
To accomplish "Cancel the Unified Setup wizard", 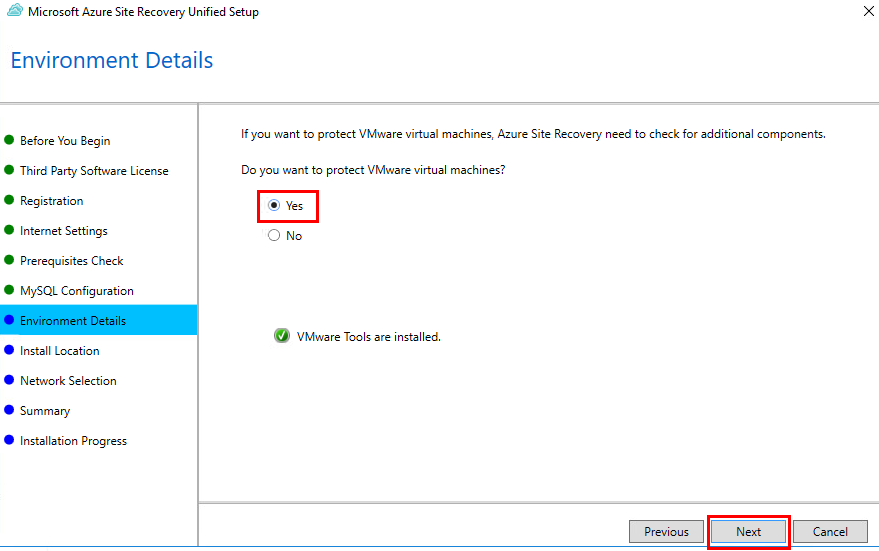I will click(x=830, y=531).
